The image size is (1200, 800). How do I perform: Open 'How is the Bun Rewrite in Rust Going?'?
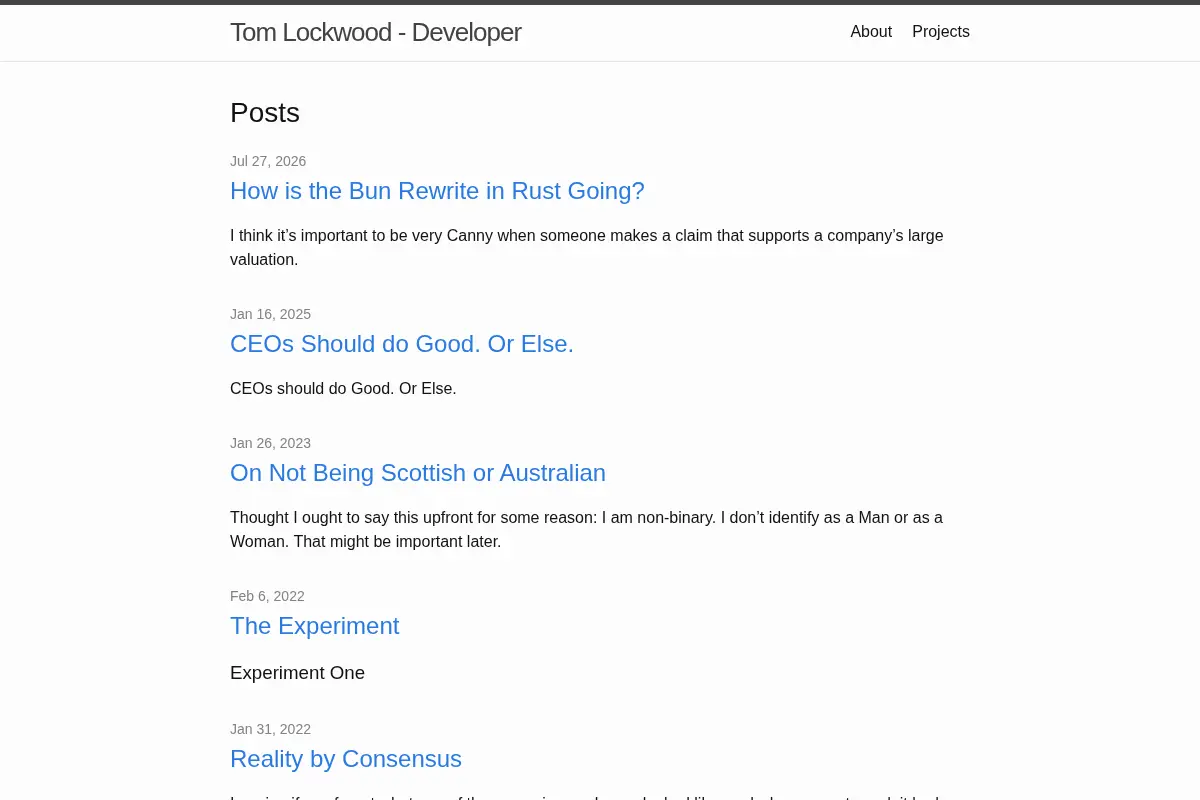coord(437,191)
